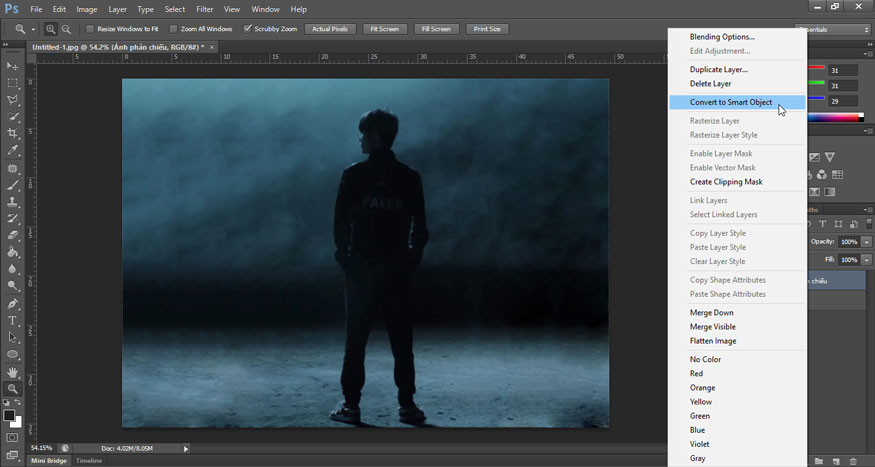
Task: Select the Rectangular Marquee tool
Action: click(x=12, y=83)
